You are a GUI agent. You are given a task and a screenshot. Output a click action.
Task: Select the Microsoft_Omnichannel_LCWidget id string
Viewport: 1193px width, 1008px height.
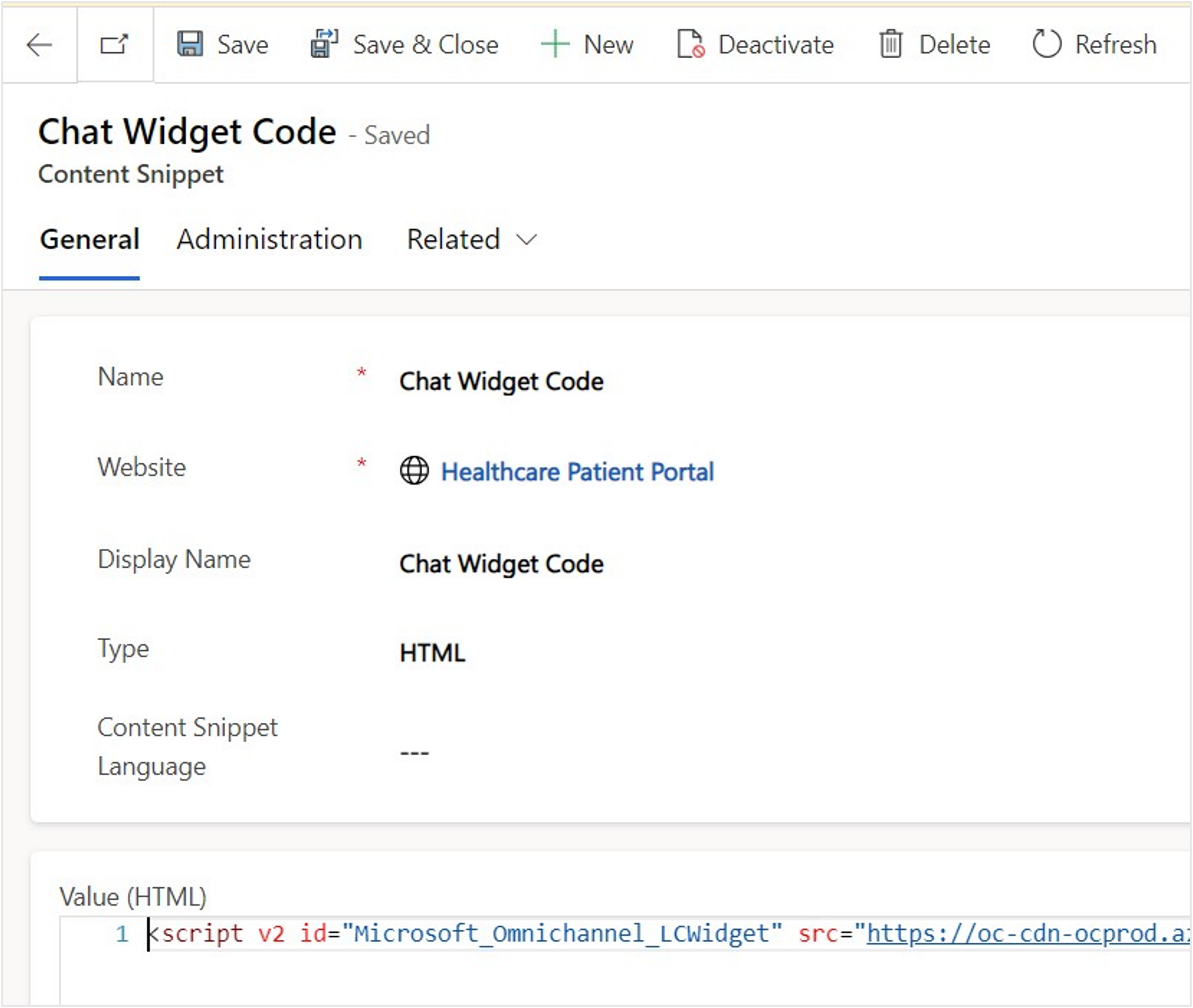(562, 934)
